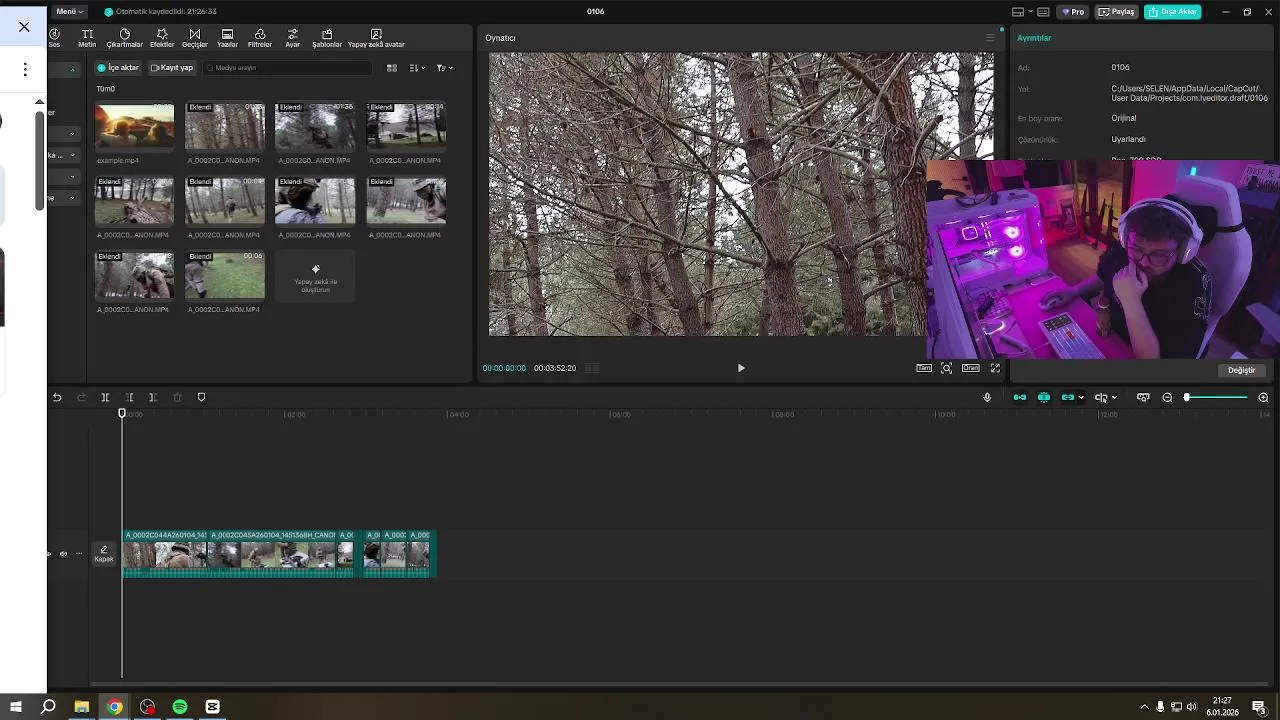1280x720 pixels.
Task: Expand the media sort order dropdown
Action: tap(417, 68)
